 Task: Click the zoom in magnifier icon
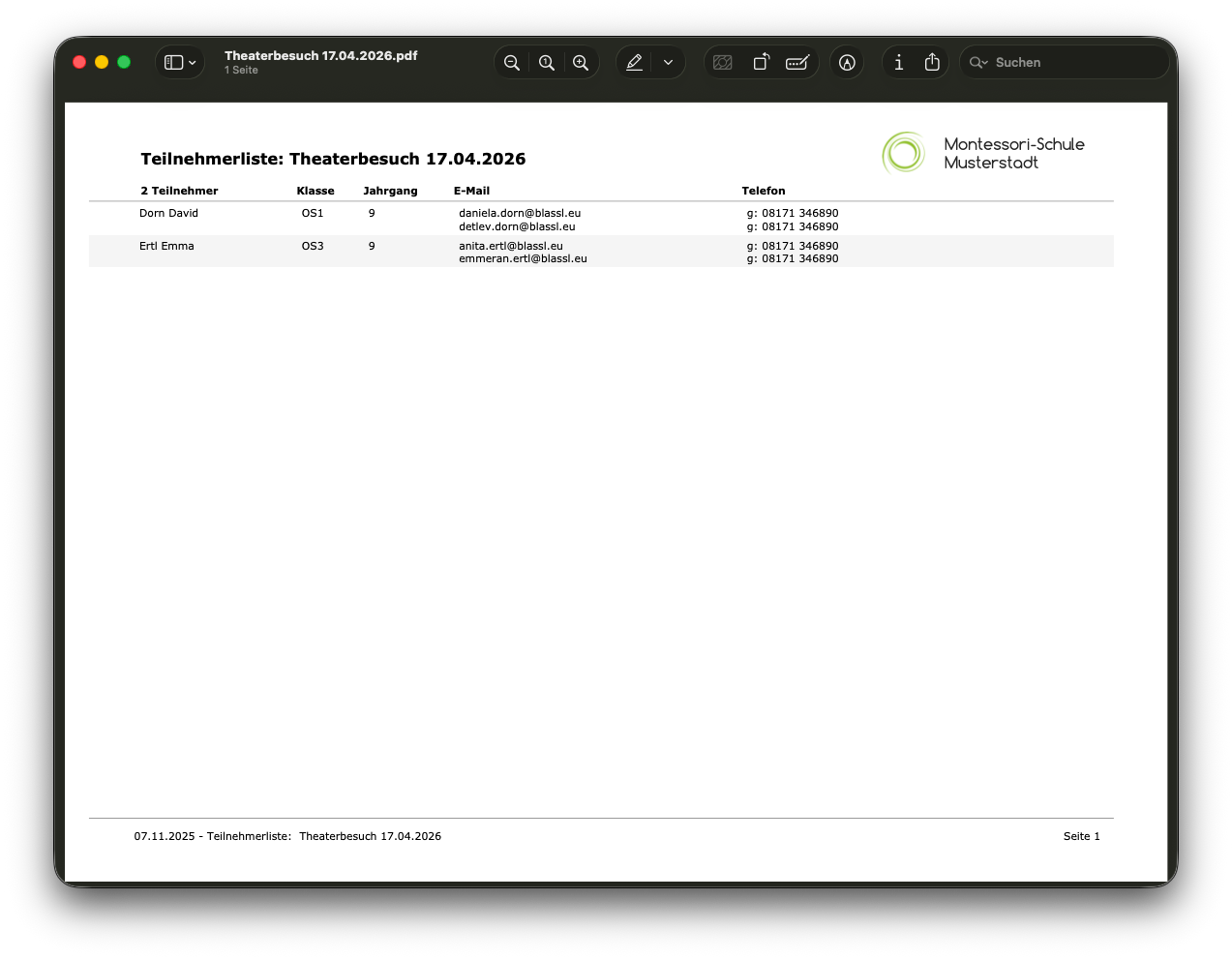581,63
